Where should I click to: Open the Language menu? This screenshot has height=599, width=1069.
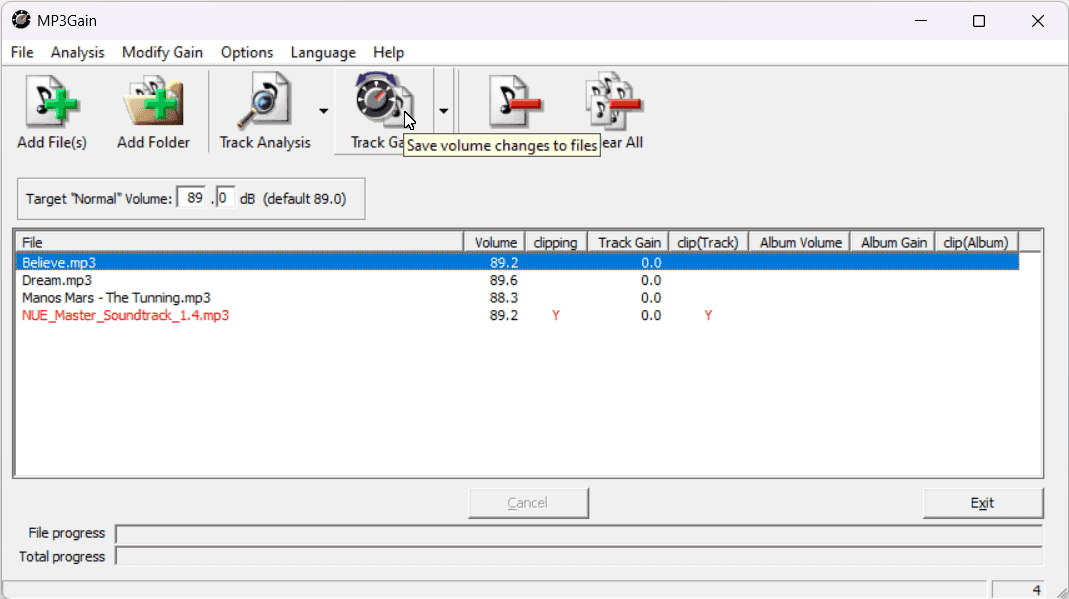323,52
